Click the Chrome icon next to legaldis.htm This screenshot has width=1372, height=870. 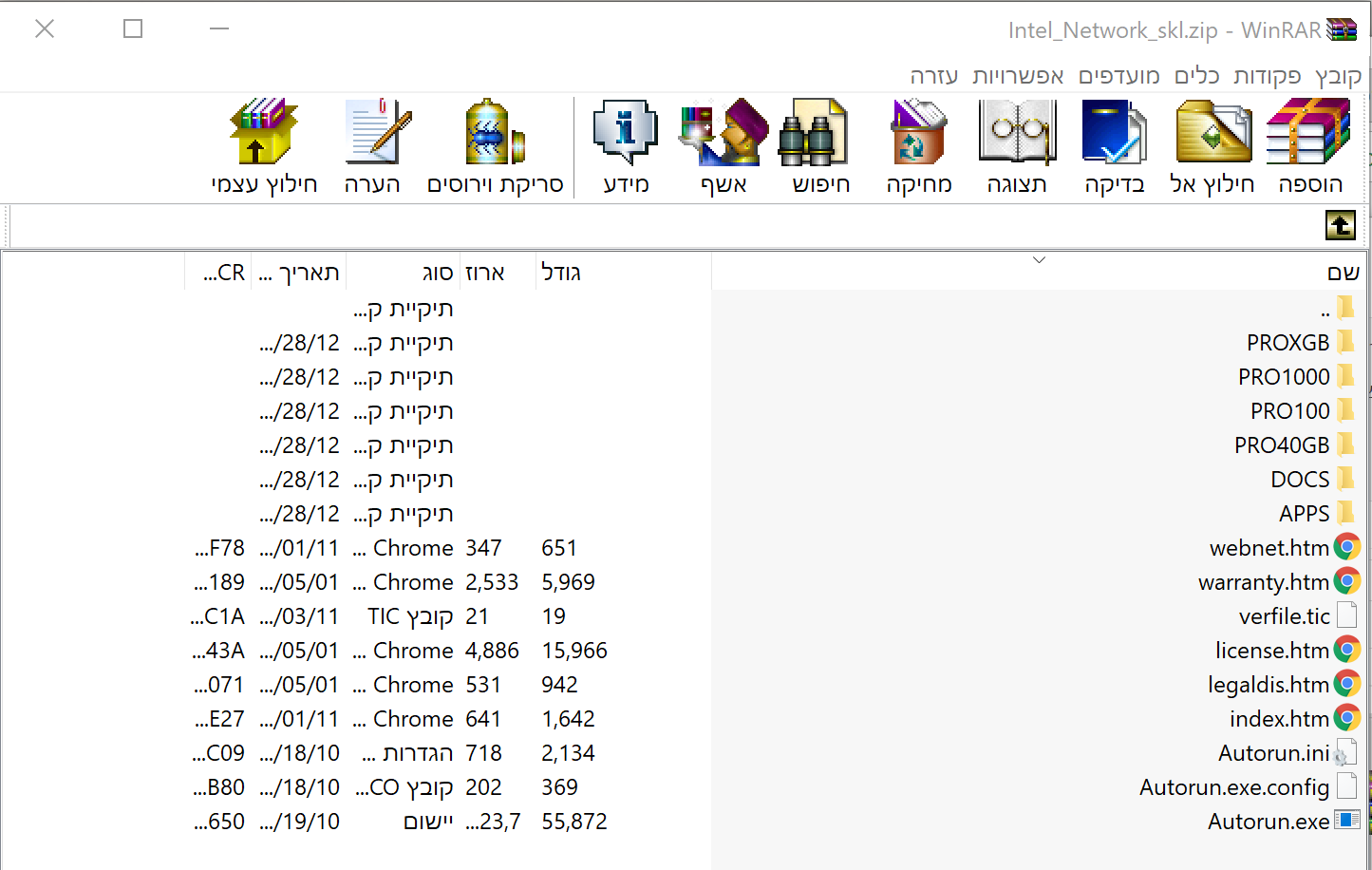1347,684
